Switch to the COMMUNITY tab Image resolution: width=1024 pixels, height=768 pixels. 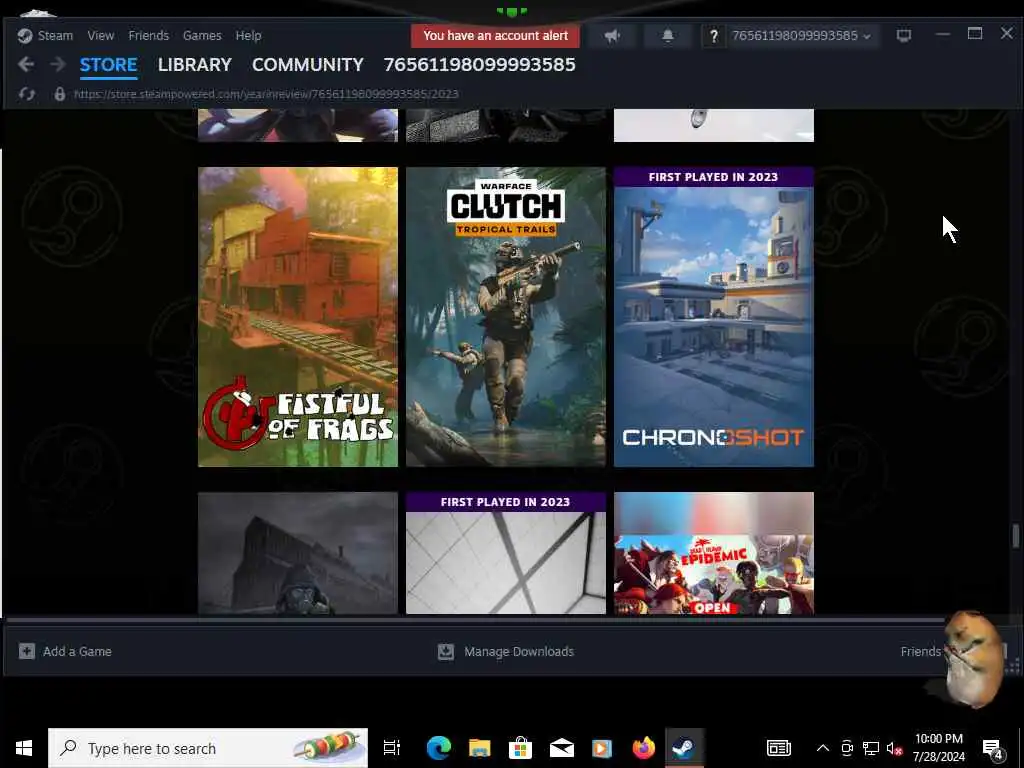pos(308,65)
